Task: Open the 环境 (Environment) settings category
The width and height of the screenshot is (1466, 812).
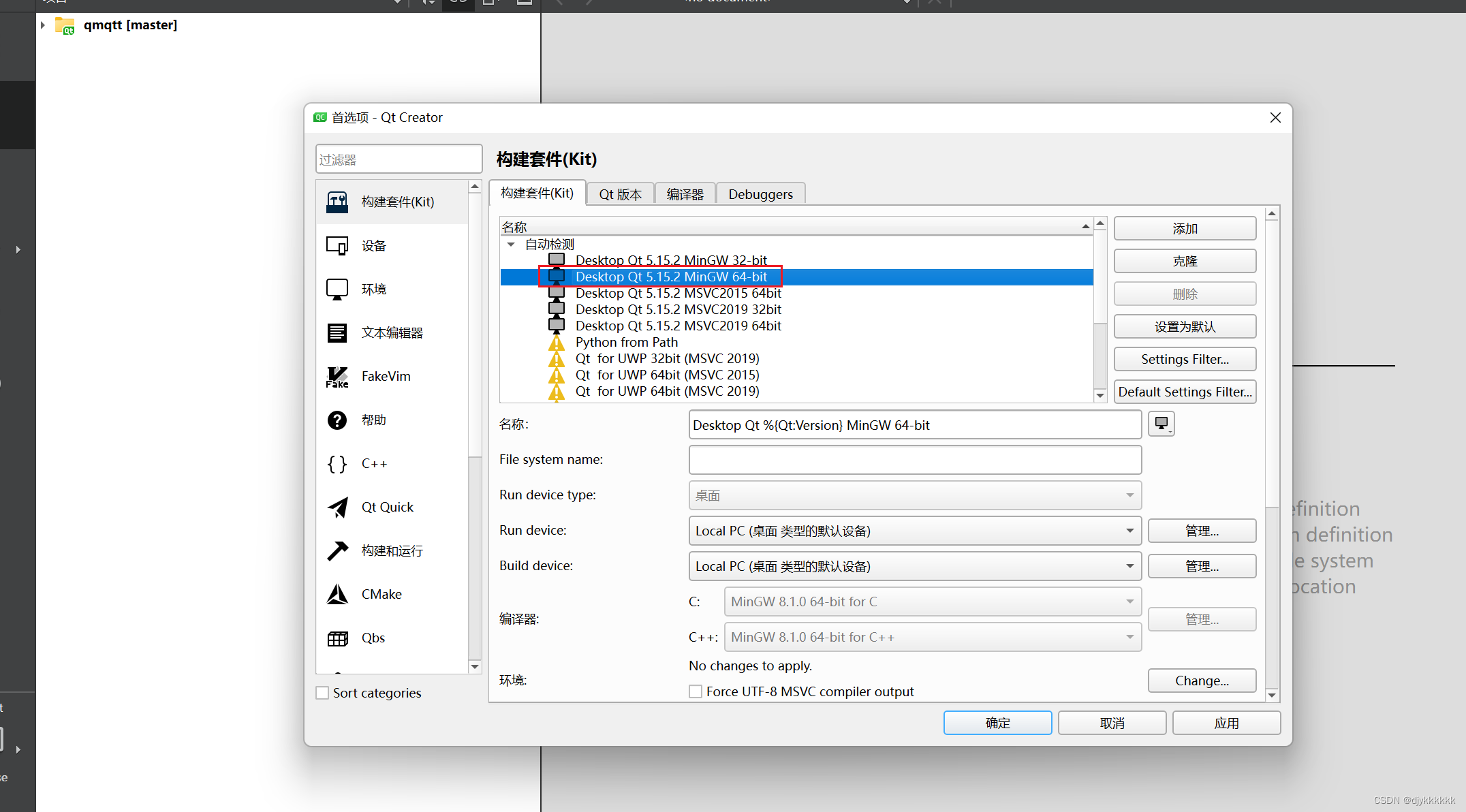Action: click(373, 289)
